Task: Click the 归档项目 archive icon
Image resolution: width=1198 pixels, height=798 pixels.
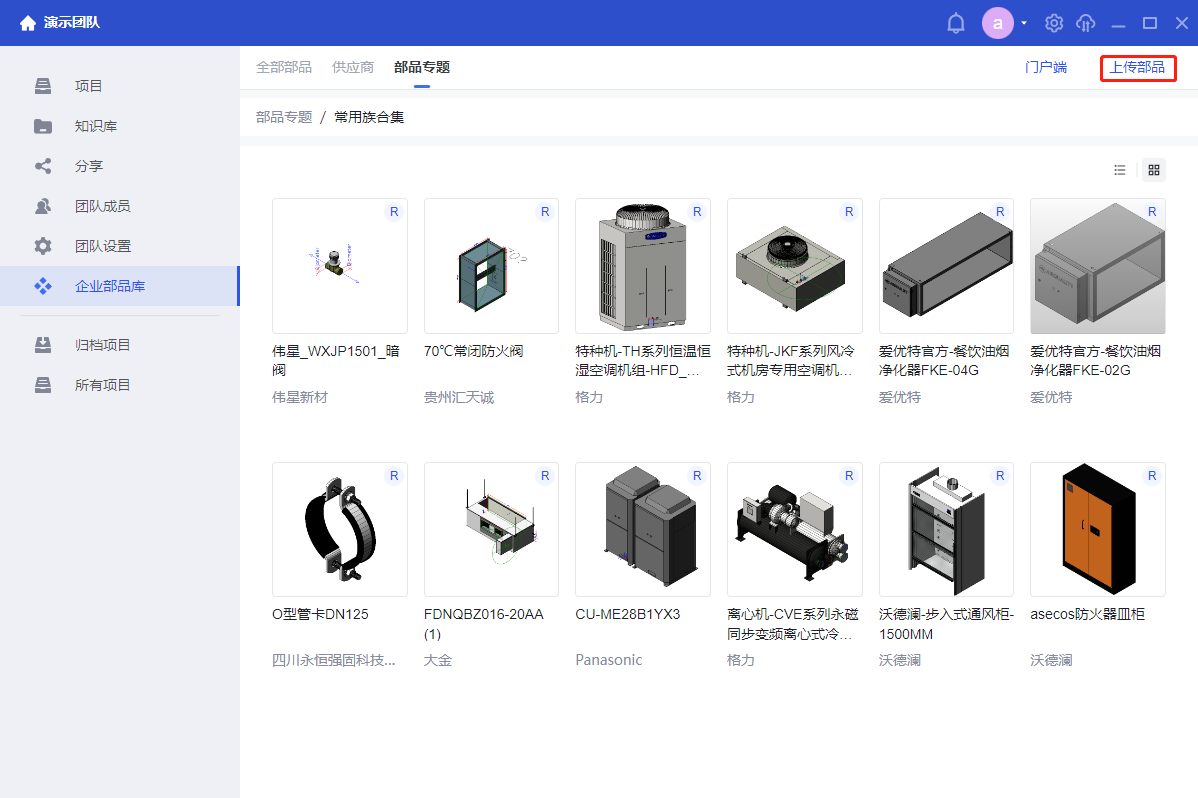Action: coord(43,345)
